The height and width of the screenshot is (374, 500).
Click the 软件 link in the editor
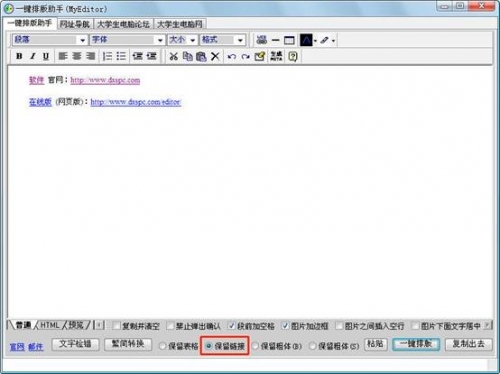[x=37, y=80]
